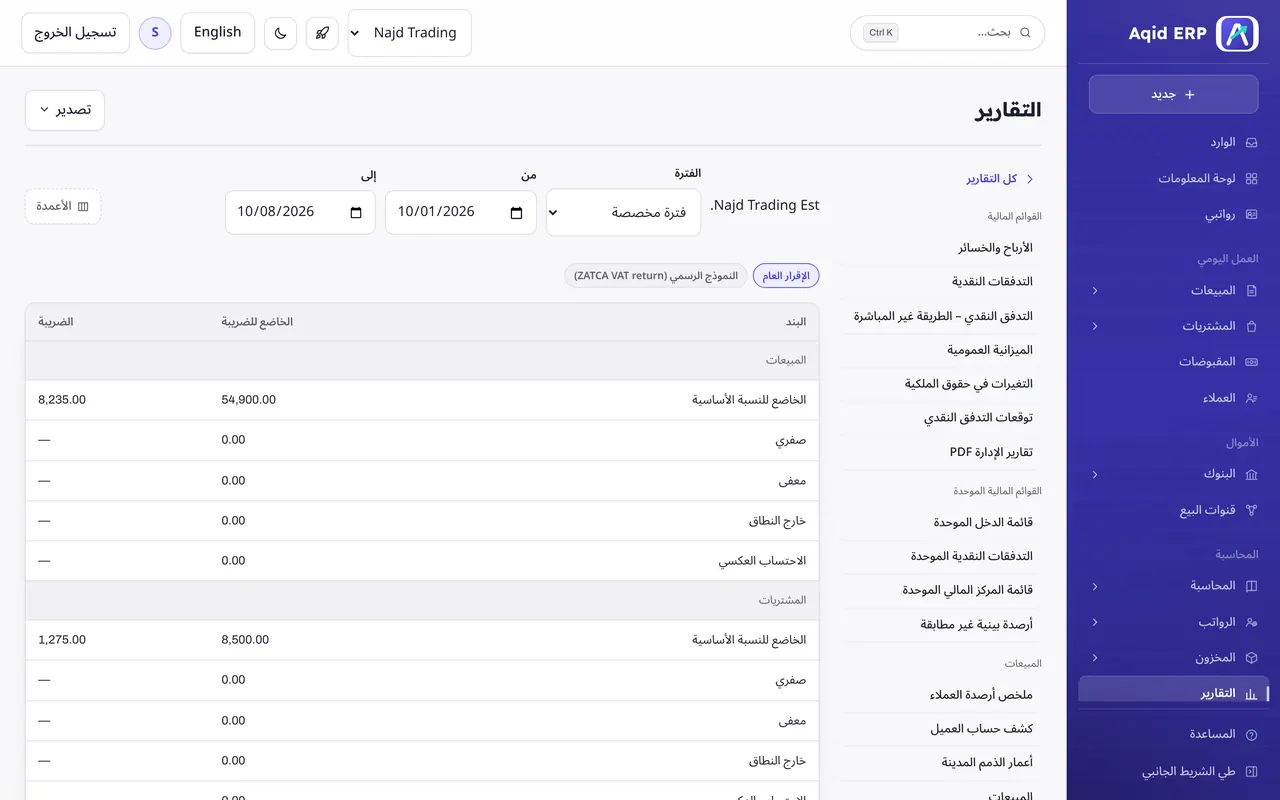Click the rocket launch icon
Image resolution: width=1280 pixels, height=800 pixels.
pos(322,33)
